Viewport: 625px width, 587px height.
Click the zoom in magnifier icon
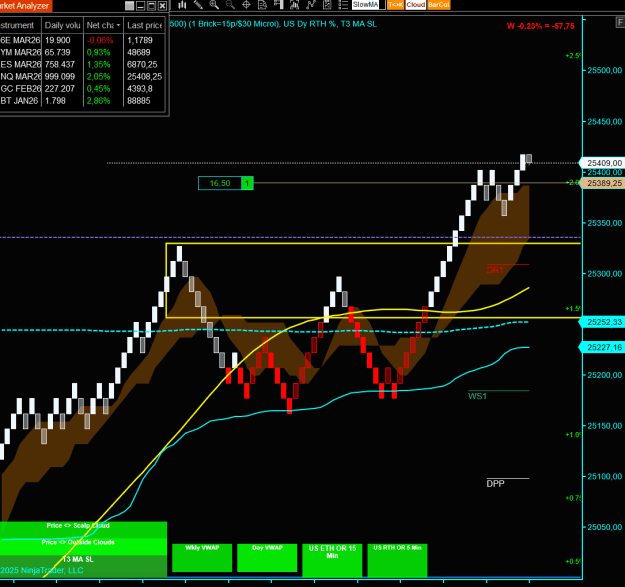tap(214, 5)
